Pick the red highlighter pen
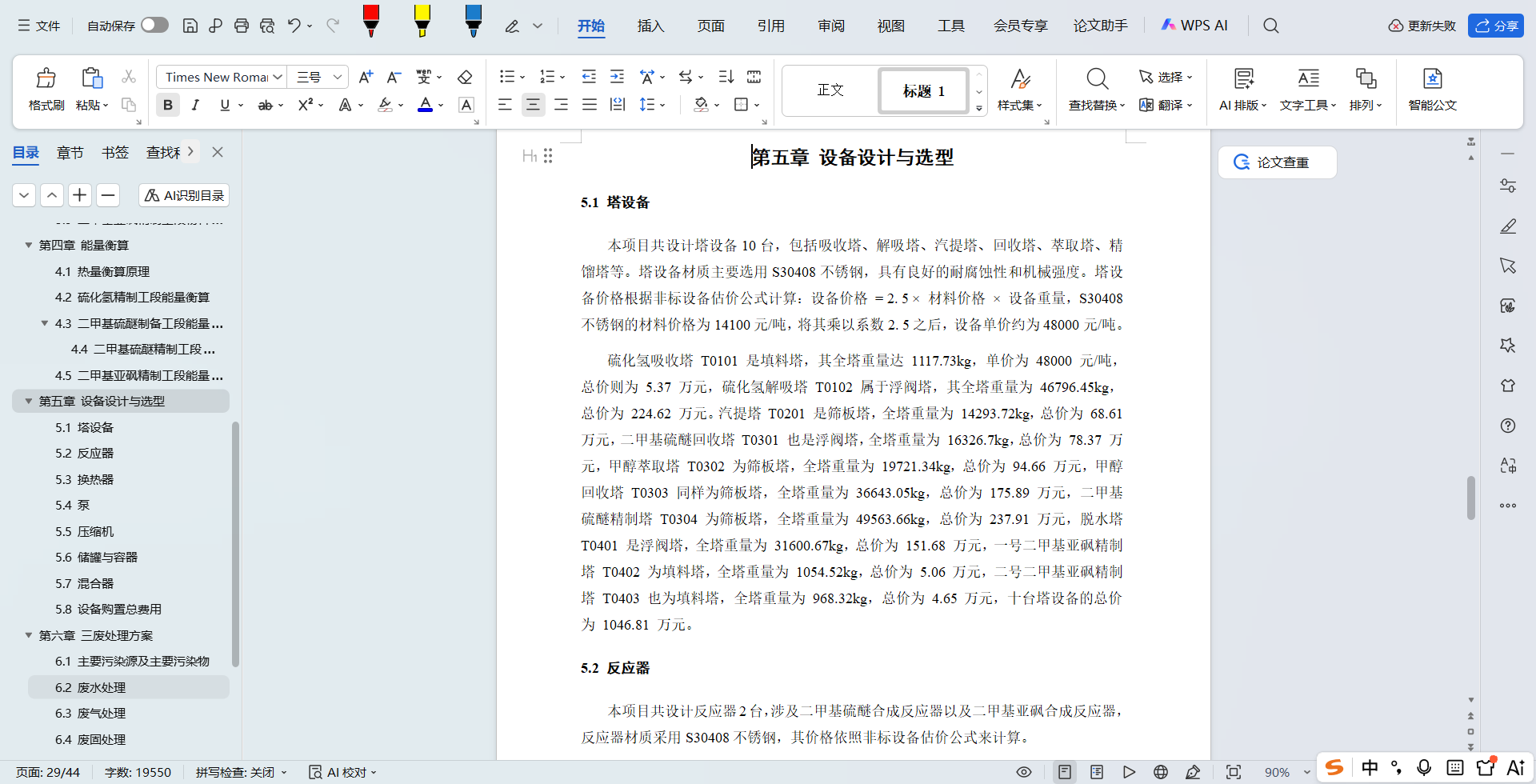The height and width of the screenshot is (784, 1536). (371, 21)
